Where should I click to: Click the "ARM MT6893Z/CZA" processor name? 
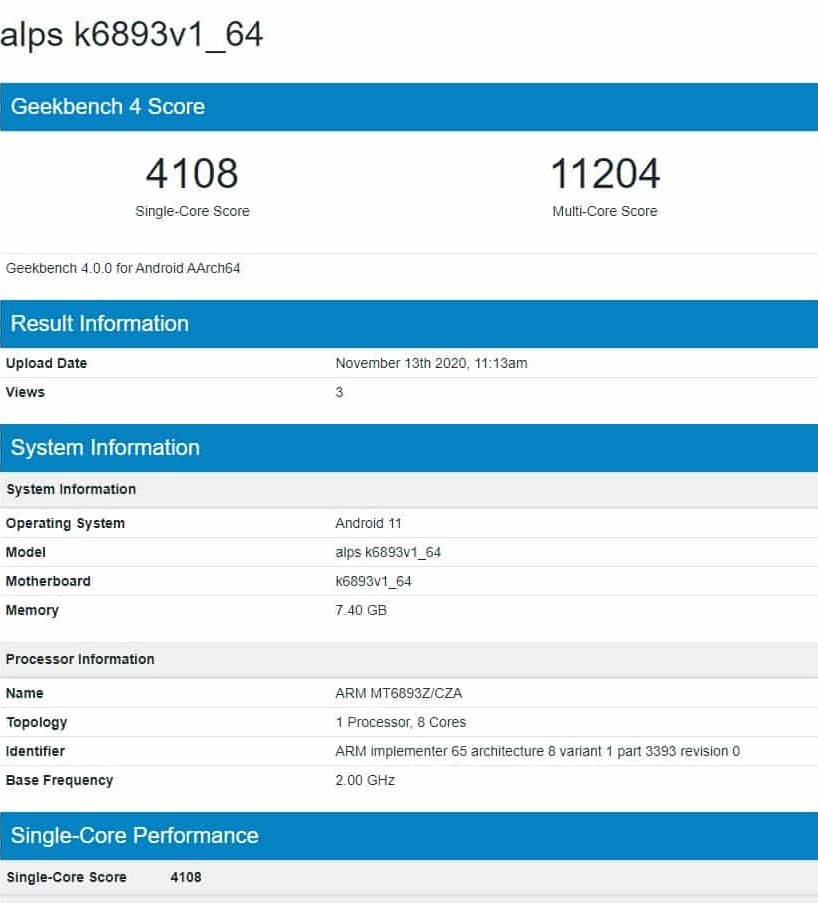pos(399,693)
